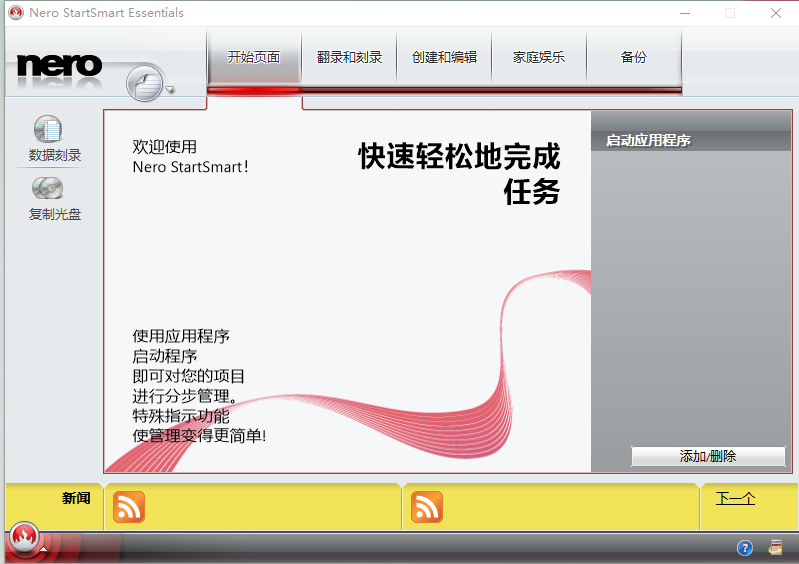Go to the 备份 tab
The image size is (799, 564).
[634, 57]
